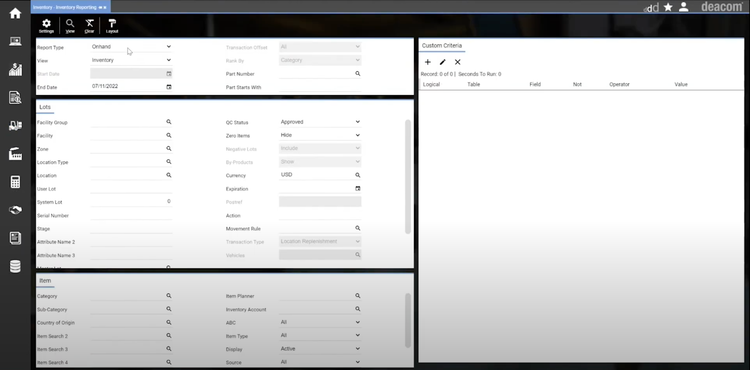
Task: Open the Layout toolbar button
Action: tap(112, 26)
